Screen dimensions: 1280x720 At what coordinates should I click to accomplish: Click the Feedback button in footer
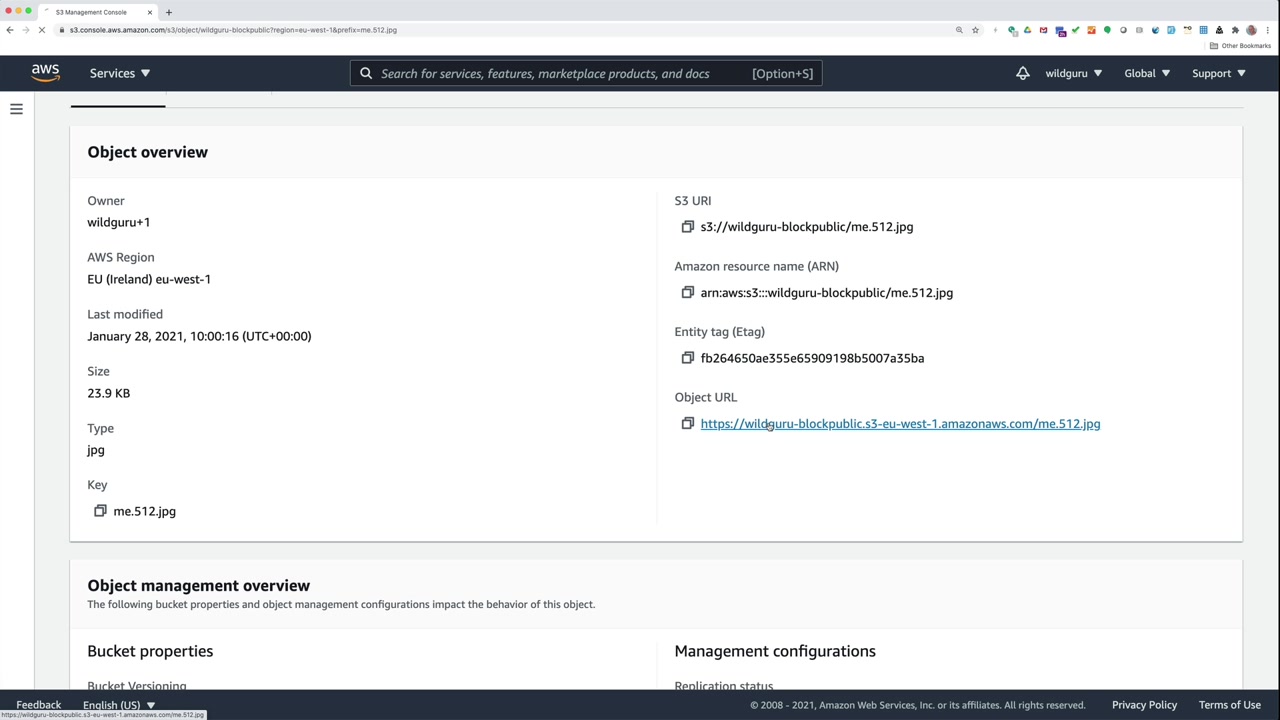[x=38, y=705]
